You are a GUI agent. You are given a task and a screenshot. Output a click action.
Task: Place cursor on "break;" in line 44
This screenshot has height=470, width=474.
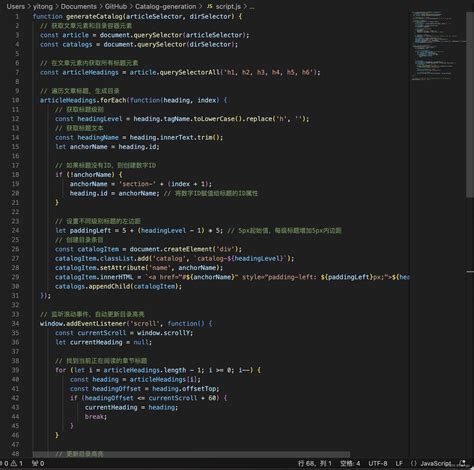(x=96, y=417)
